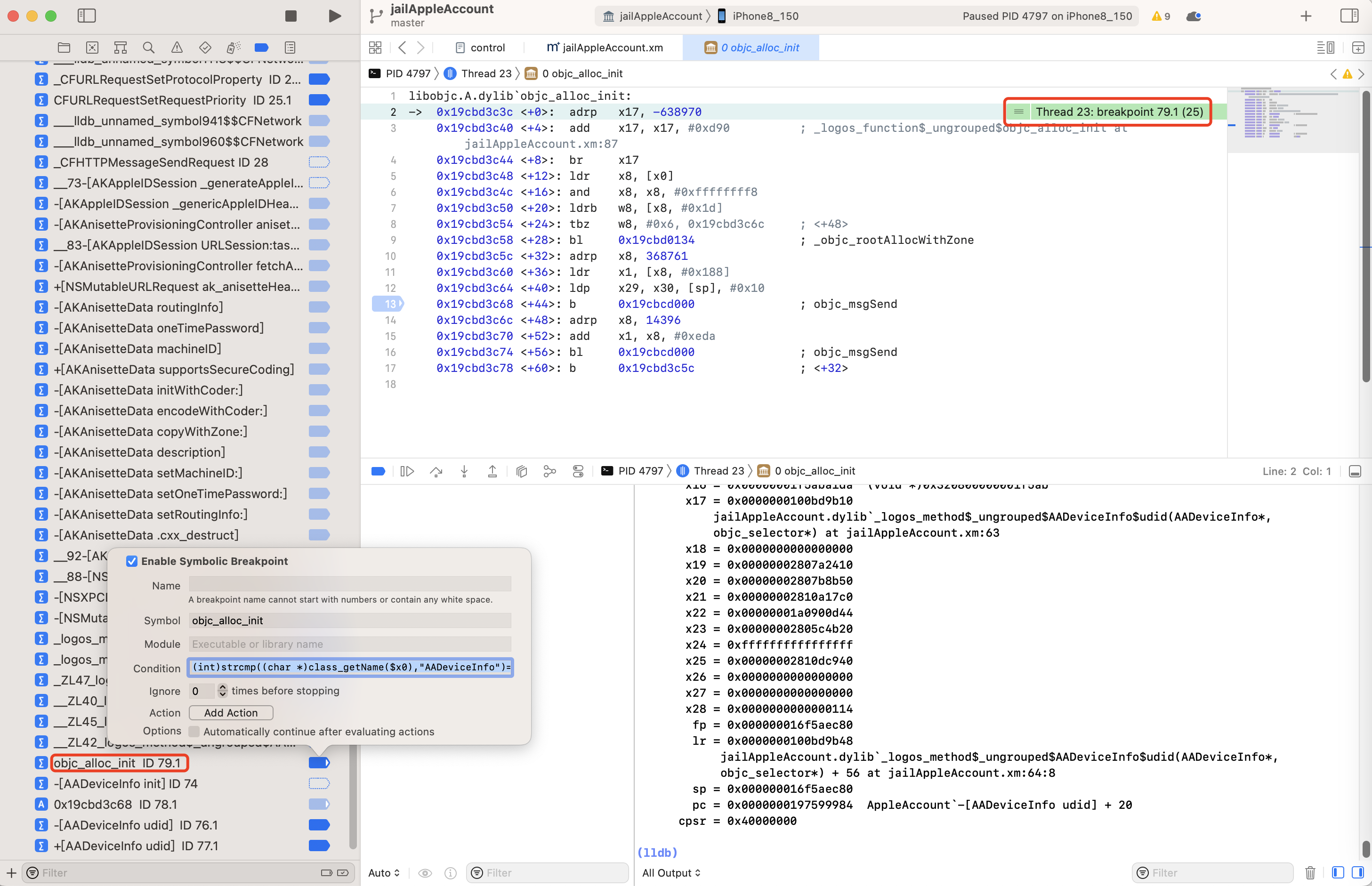Open the editor options menu

tap(1325, 48)
